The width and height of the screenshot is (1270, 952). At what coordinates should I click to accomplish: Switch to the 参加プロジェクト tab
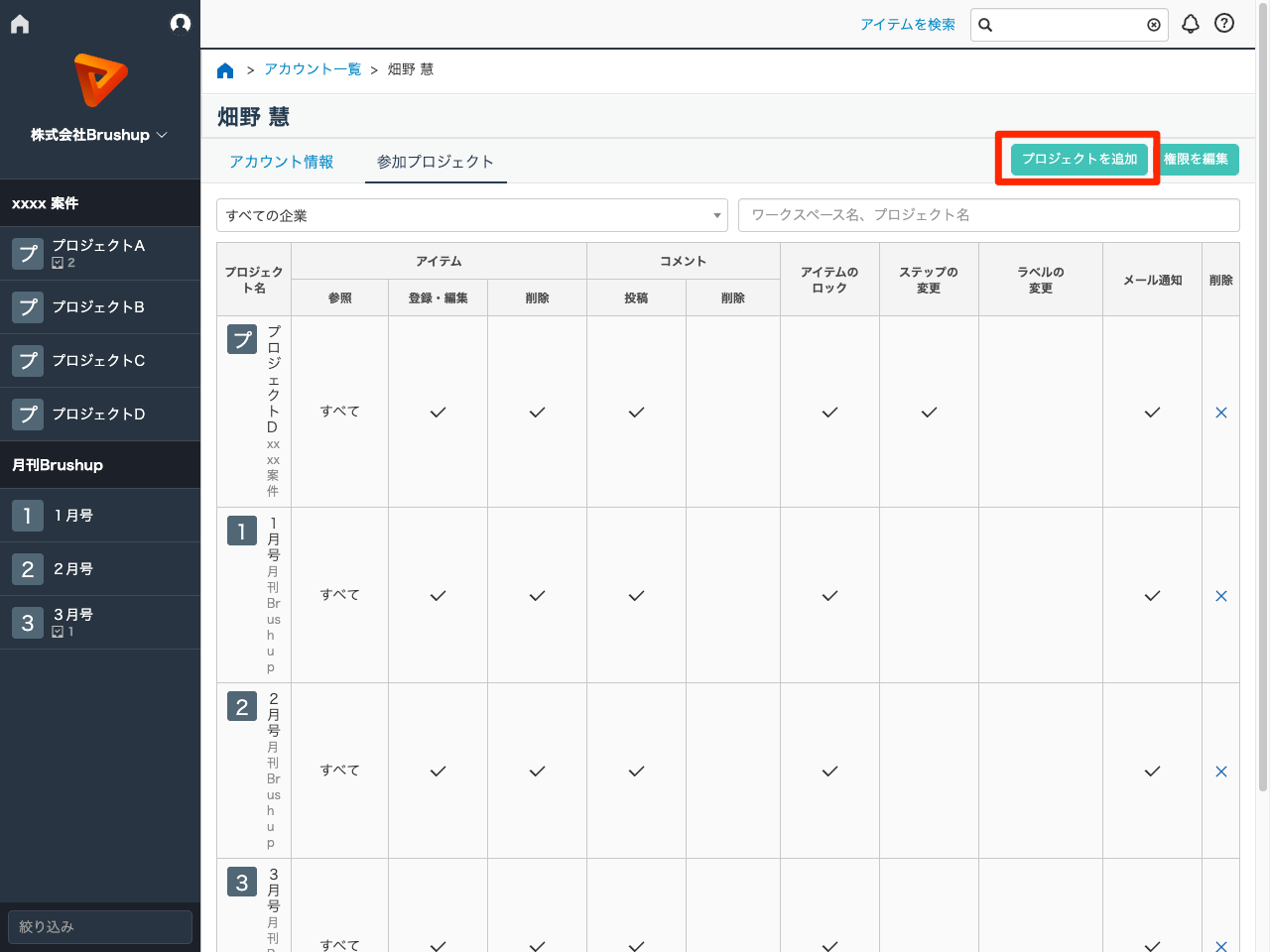[x=436, y=162]
